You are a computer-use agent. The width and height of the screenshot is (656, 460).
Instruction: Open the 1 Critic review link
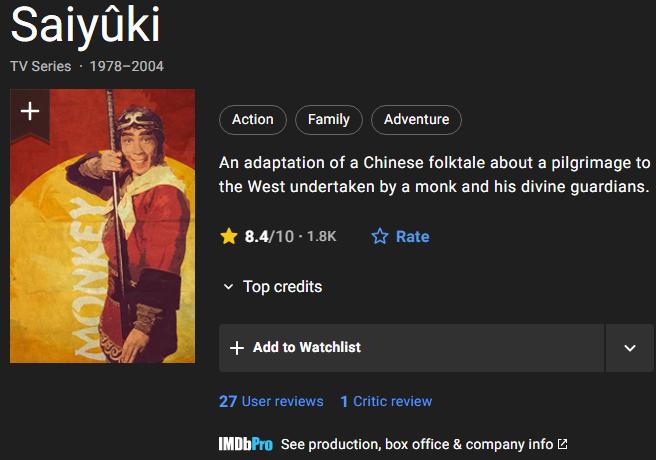[386, 401]
